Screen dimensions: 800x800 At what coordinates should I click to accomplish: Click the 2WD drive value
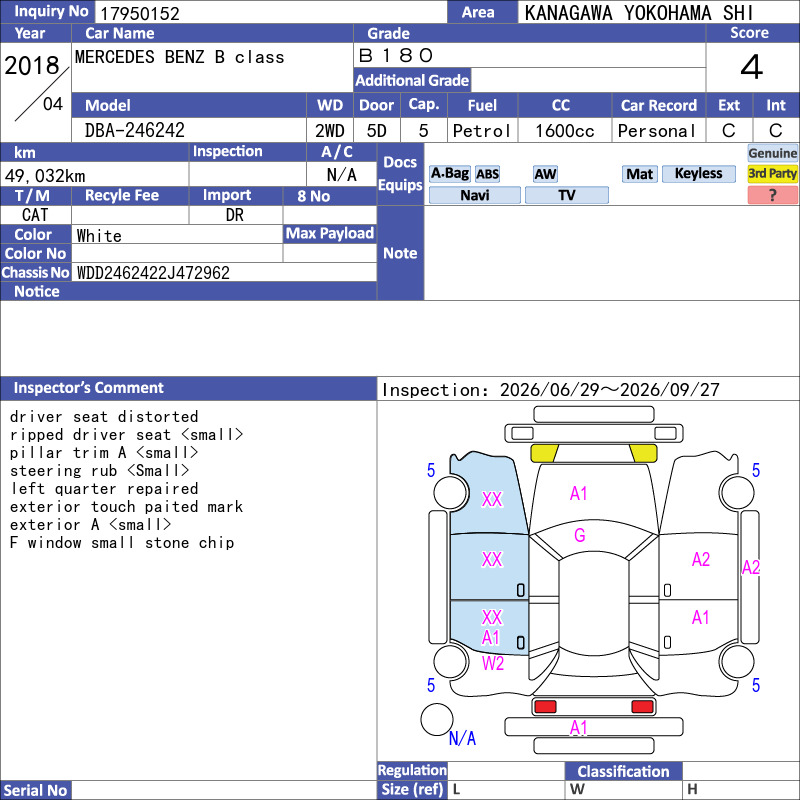[x=330, y=131]
